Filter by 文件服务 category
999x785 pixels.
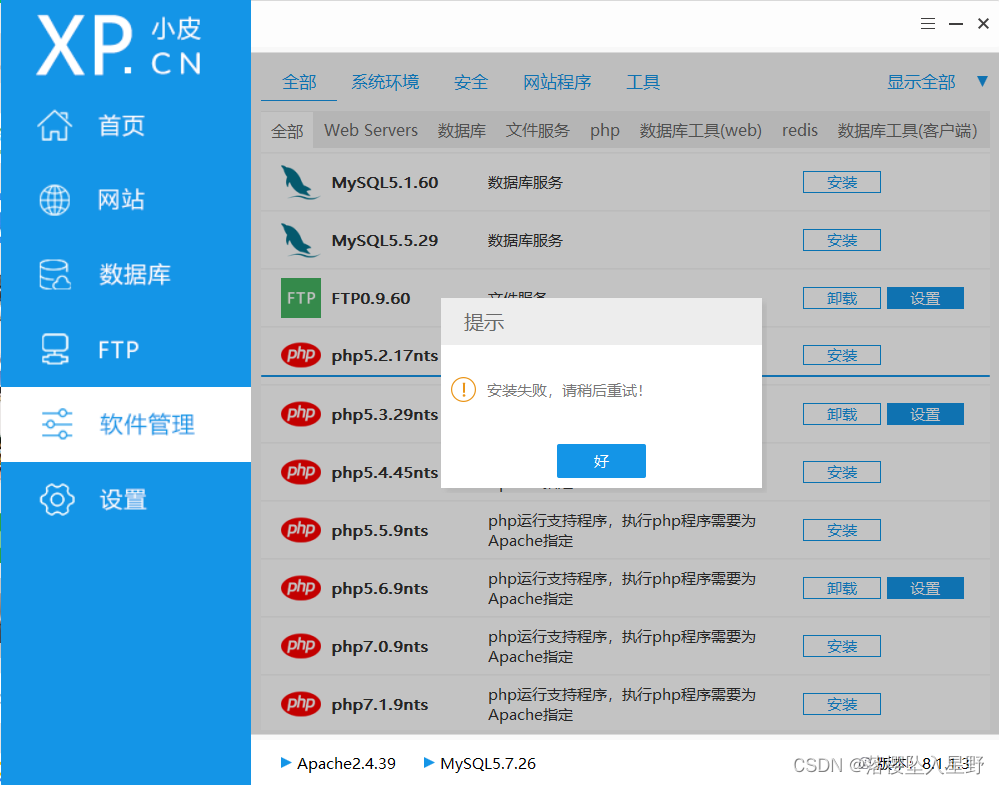pos(537,131)
